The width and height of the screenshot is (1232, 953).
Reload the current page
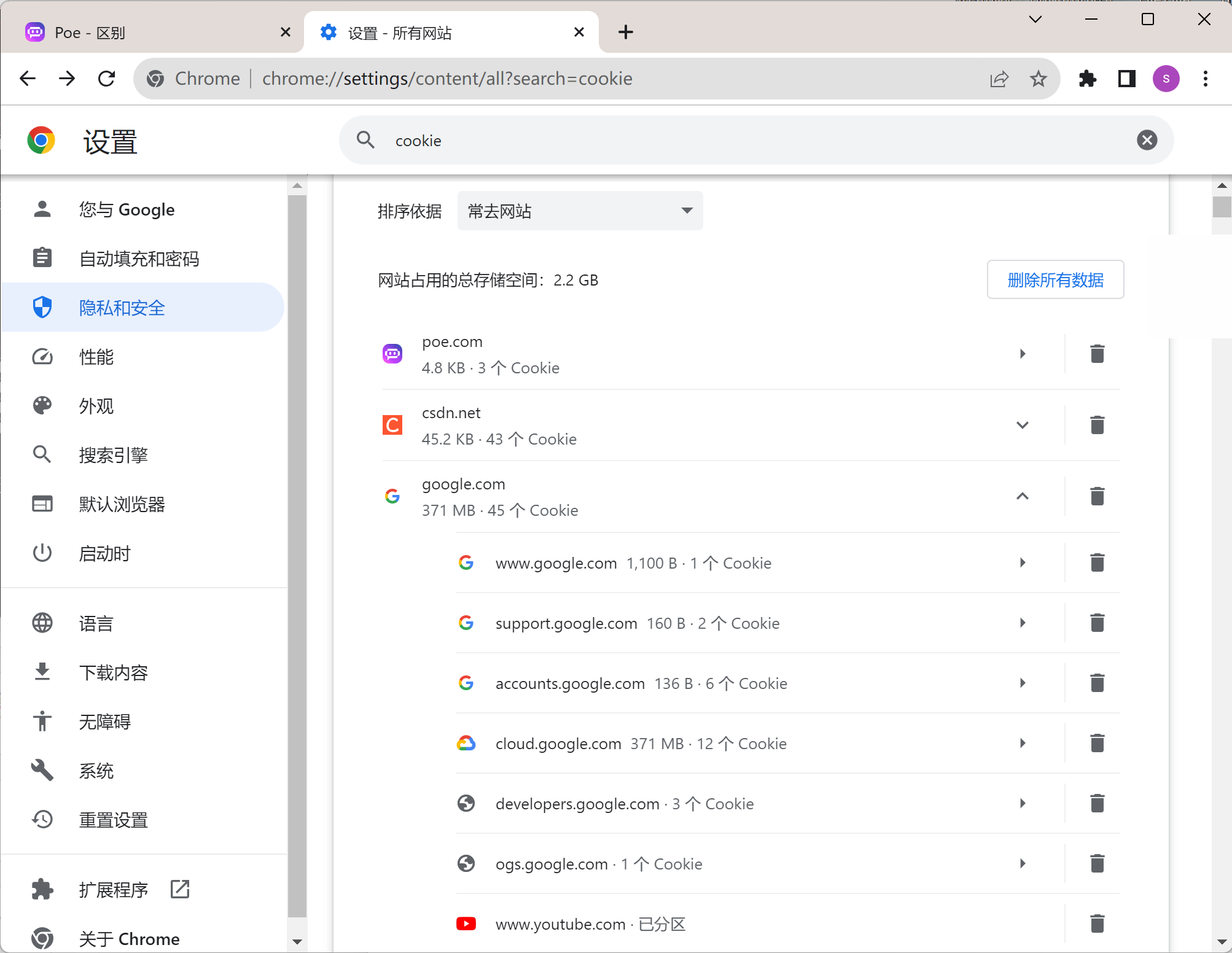[107, 79]
